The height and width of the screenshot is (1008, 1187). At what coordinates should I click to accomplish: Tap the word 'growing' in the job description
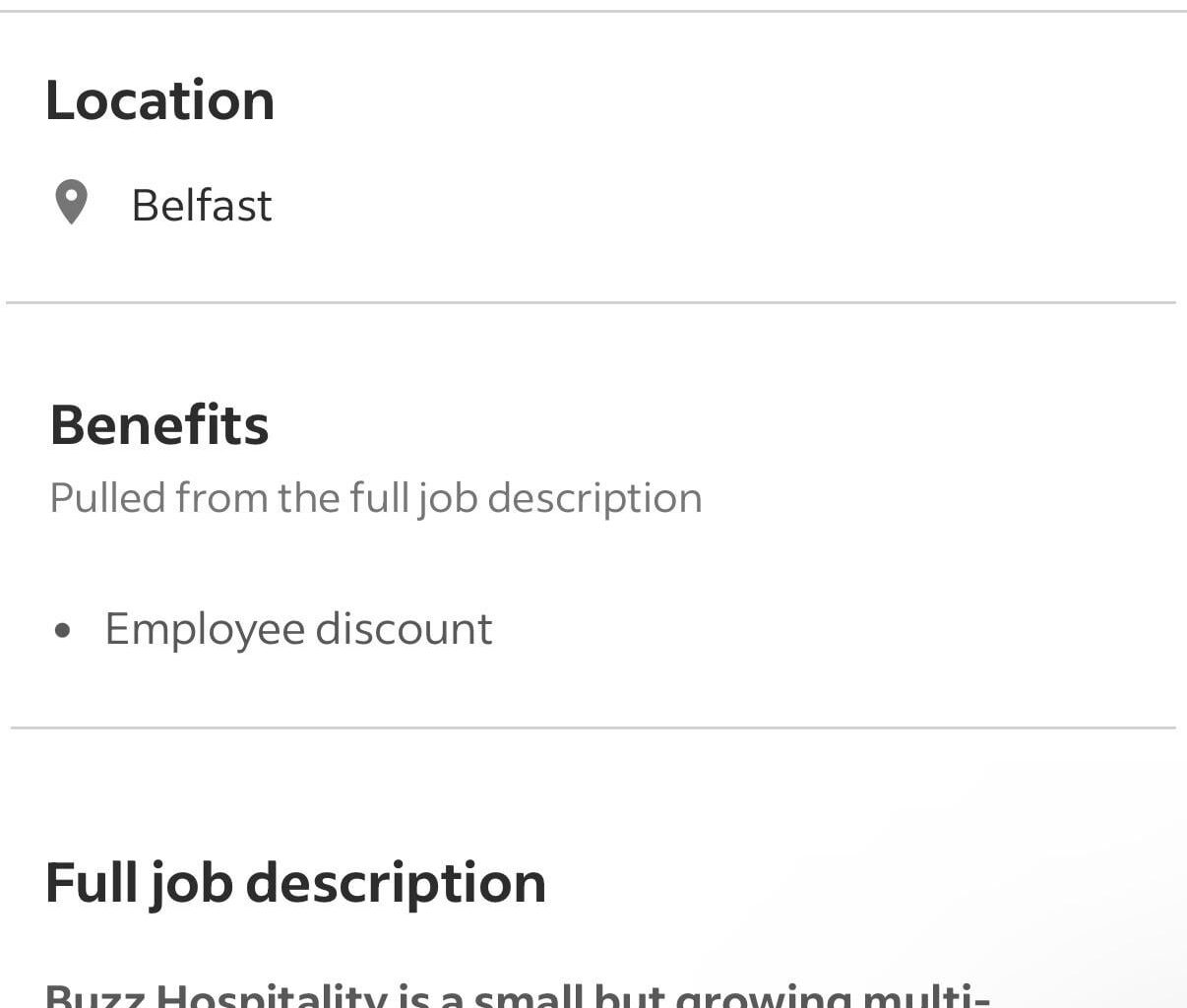[x=762, y=993]
